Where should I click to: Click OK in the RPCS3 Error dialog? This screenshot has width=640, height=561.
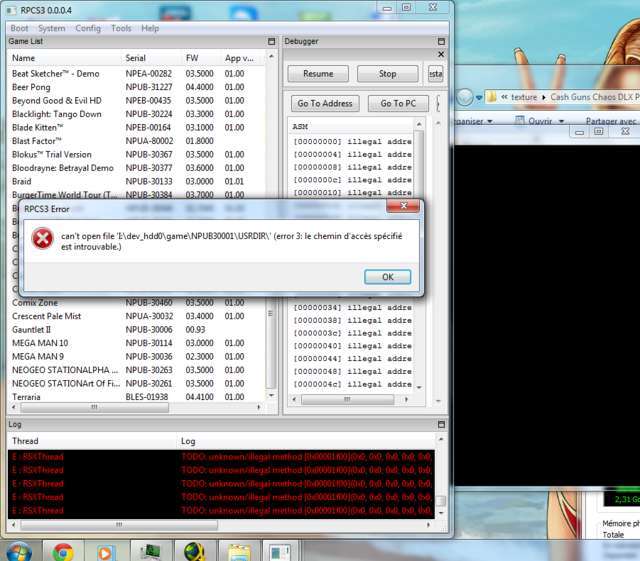(387, 277)
